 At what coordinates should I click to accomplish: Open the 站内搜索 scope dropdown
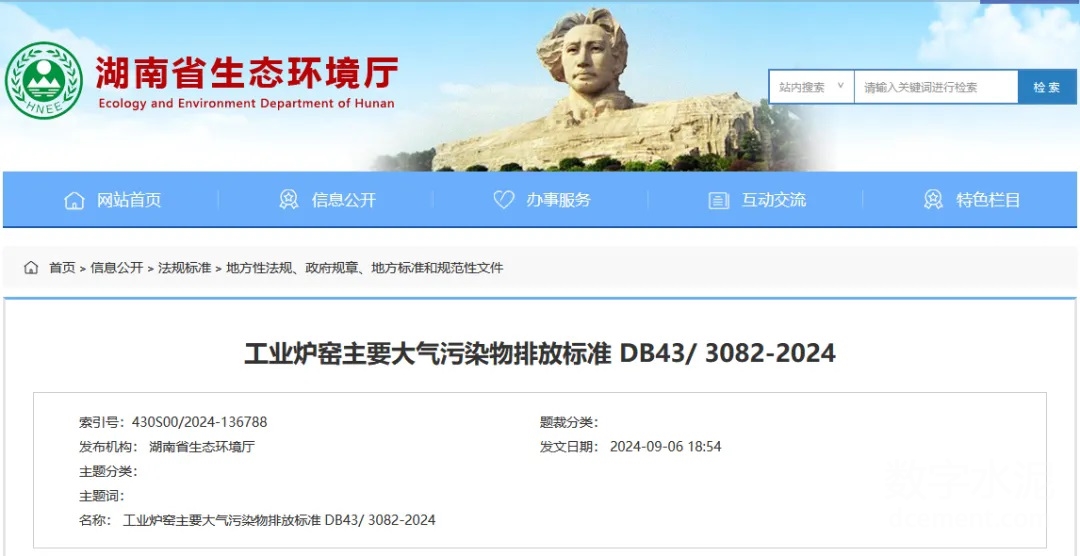click(811, 87)
